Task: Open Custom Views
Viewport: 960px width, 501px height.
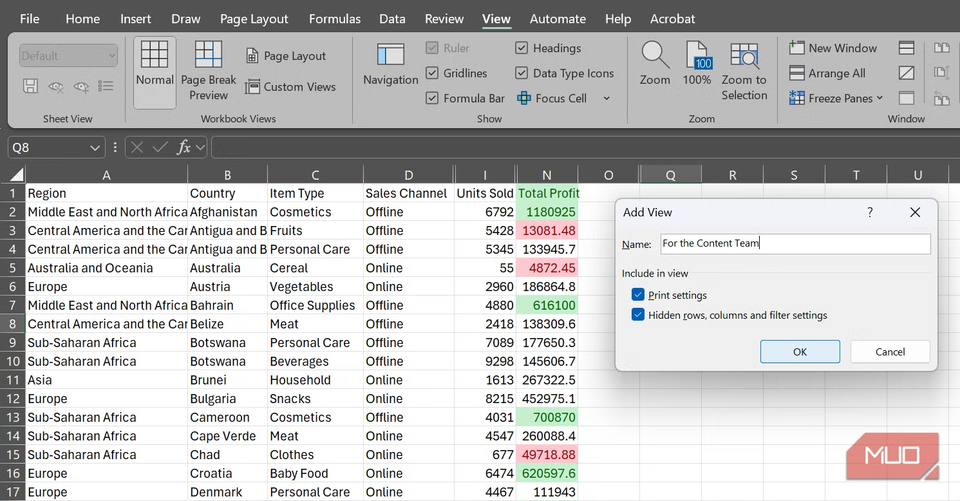Action: click(x=291, y=87)
